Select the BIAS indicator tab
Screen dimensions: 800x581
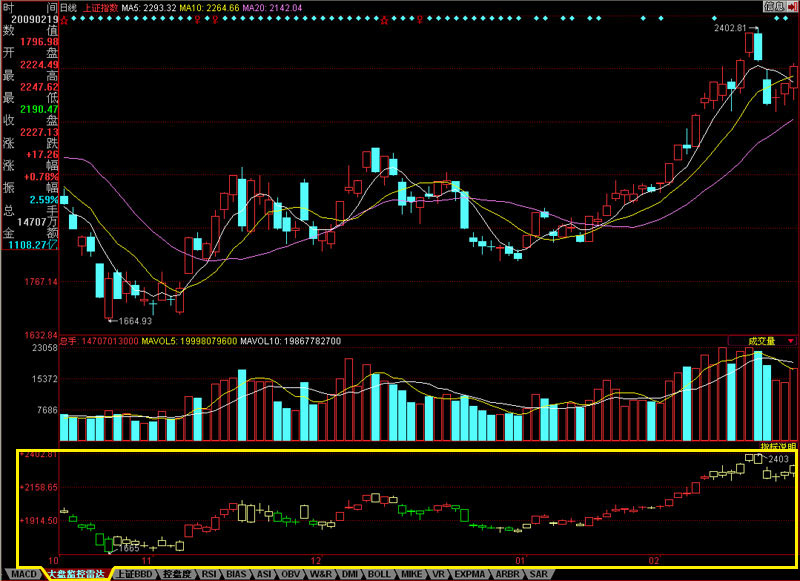[236, 575]
